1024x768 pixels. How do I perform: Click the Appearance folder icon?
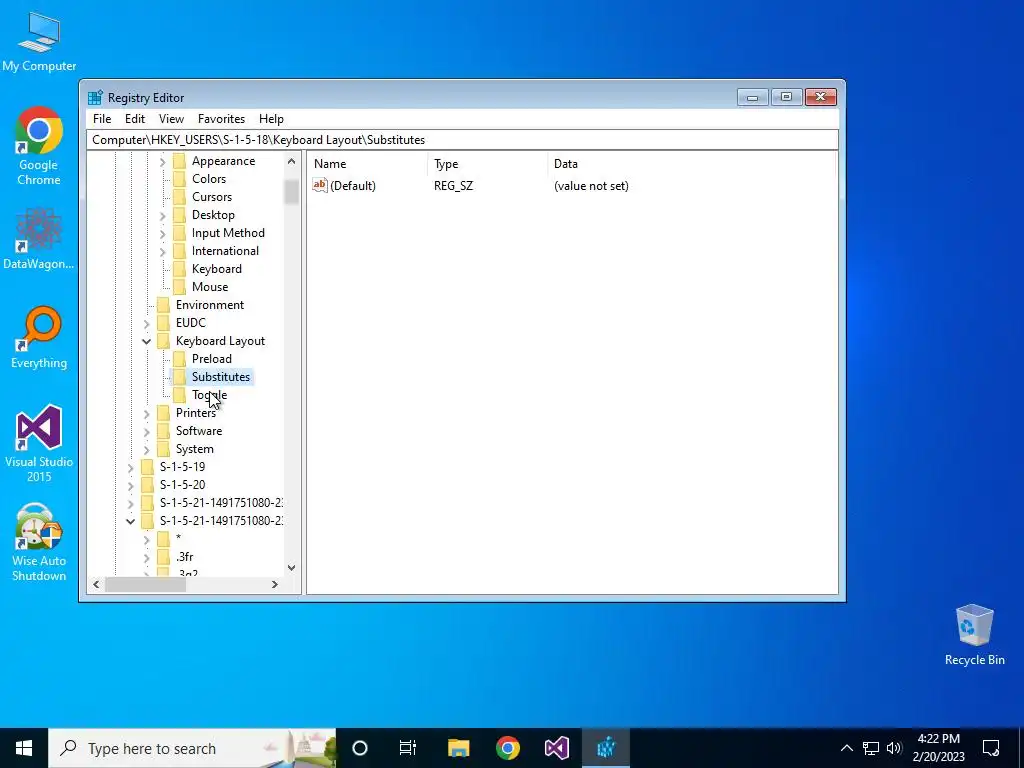click(180, 161)
